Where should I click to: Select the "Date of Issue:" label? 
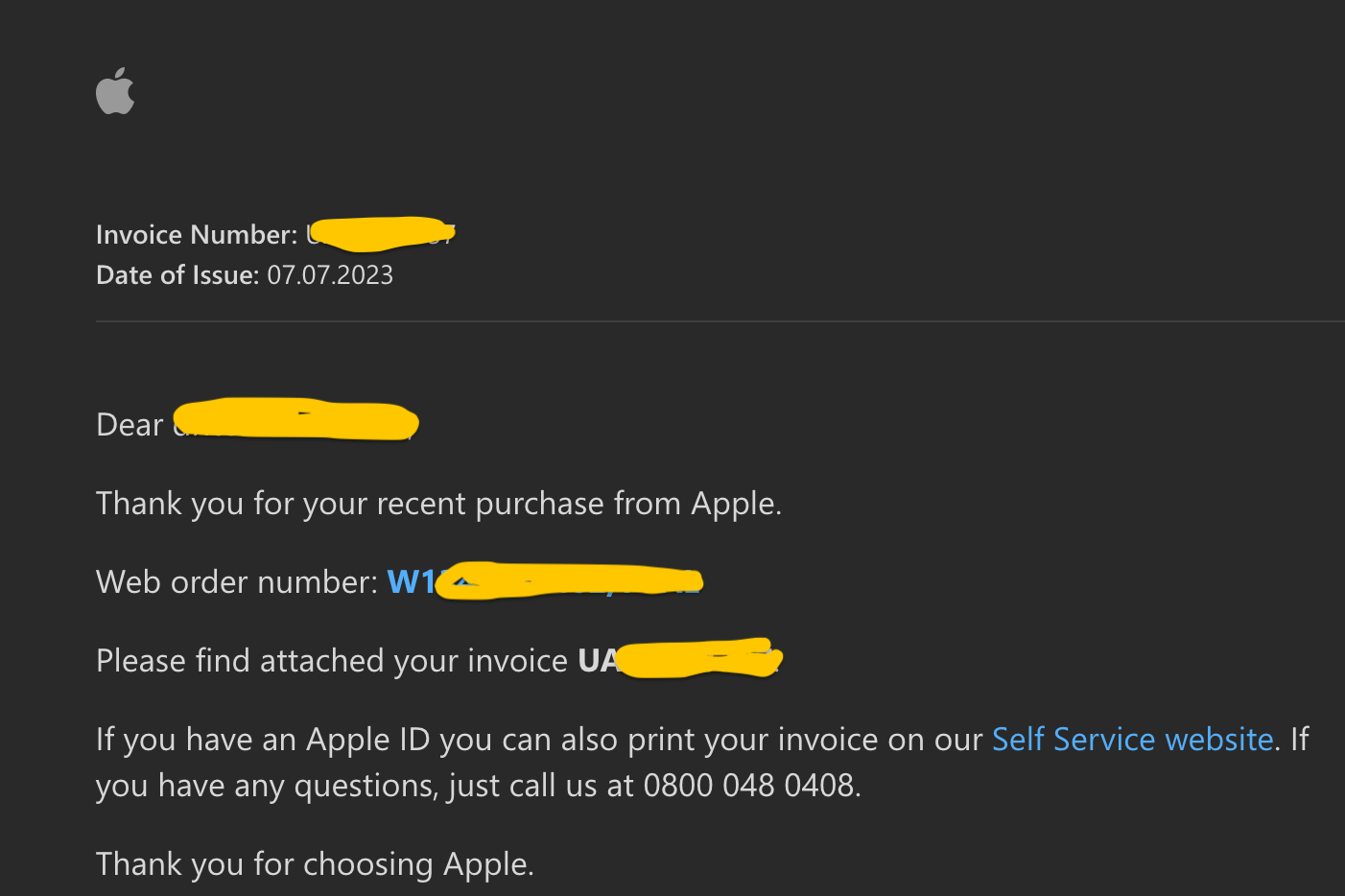[x=177, y=275]
